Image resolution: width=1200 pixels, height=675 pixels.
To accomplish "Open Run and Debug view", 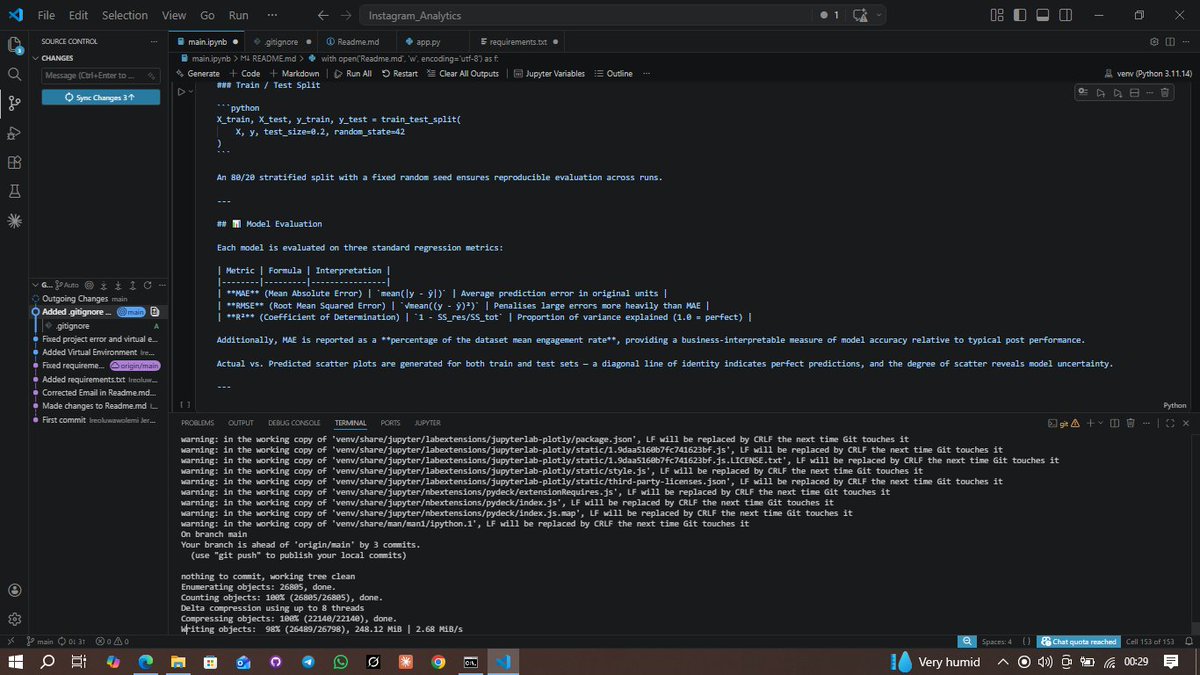I will 15,133.
